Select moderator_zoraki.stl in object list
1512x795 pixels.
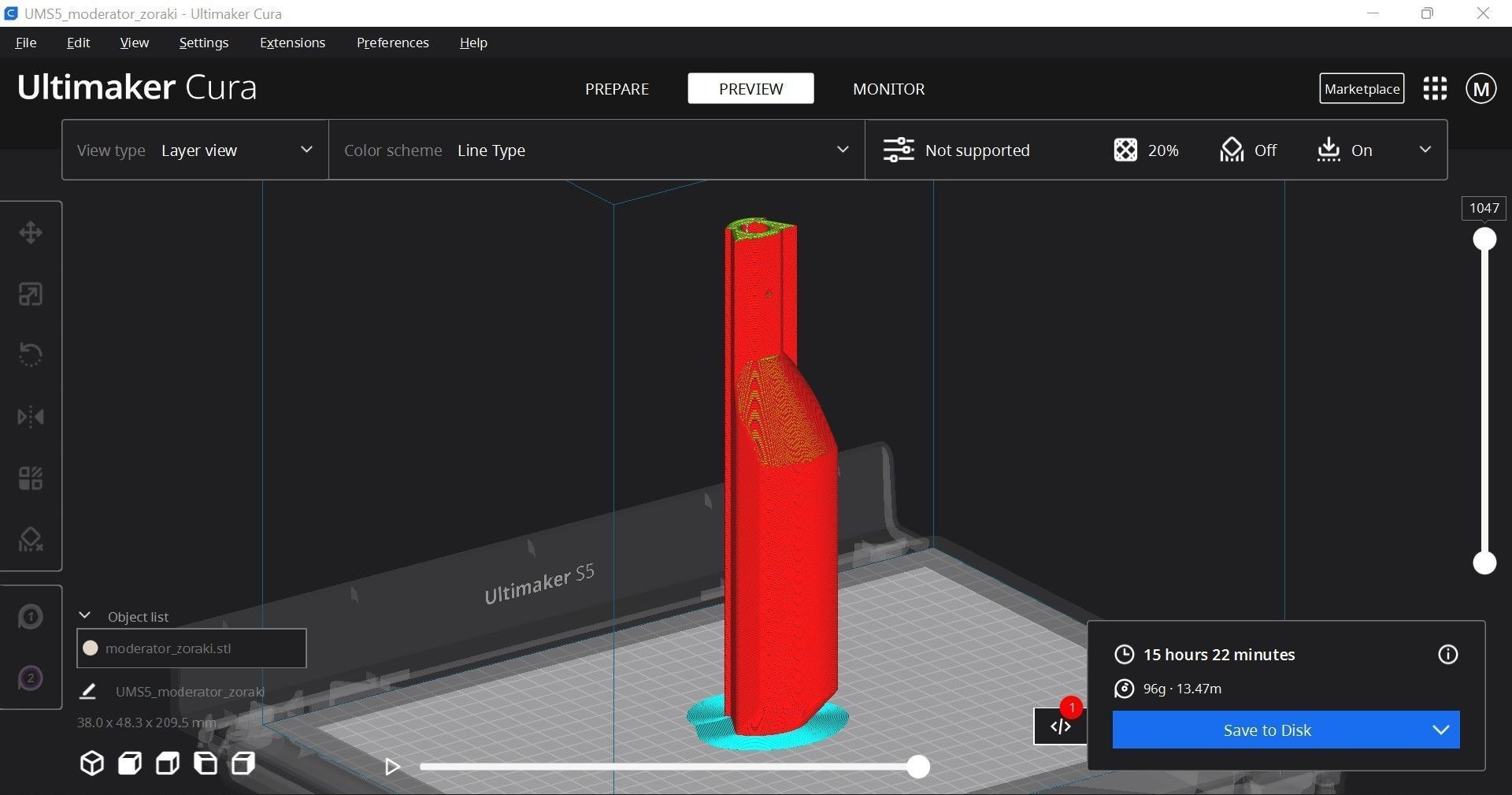pyautogui.click(x=191, y=648)
